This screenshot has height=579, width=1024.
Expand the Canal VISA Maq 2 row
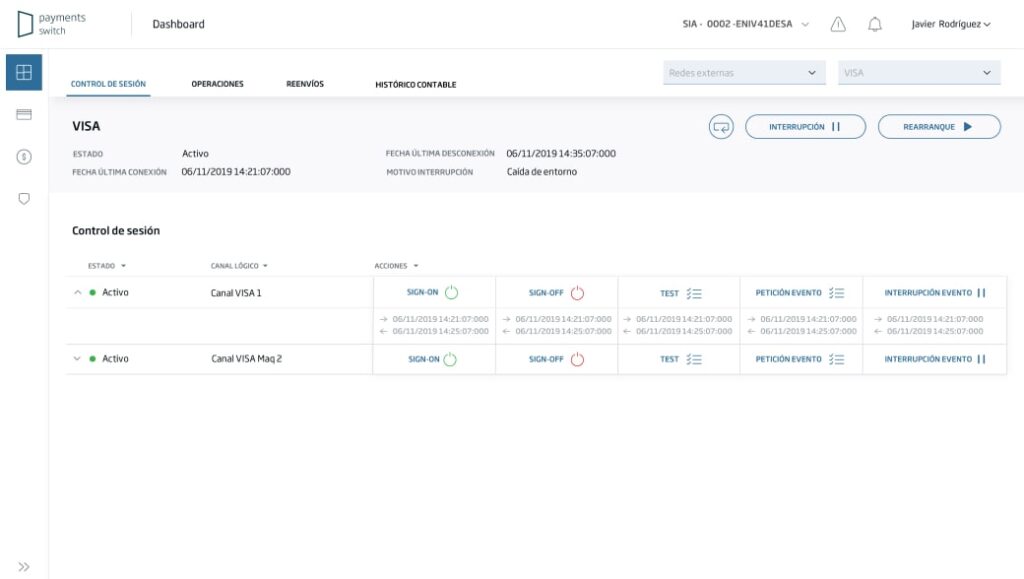tap(77, 359)
